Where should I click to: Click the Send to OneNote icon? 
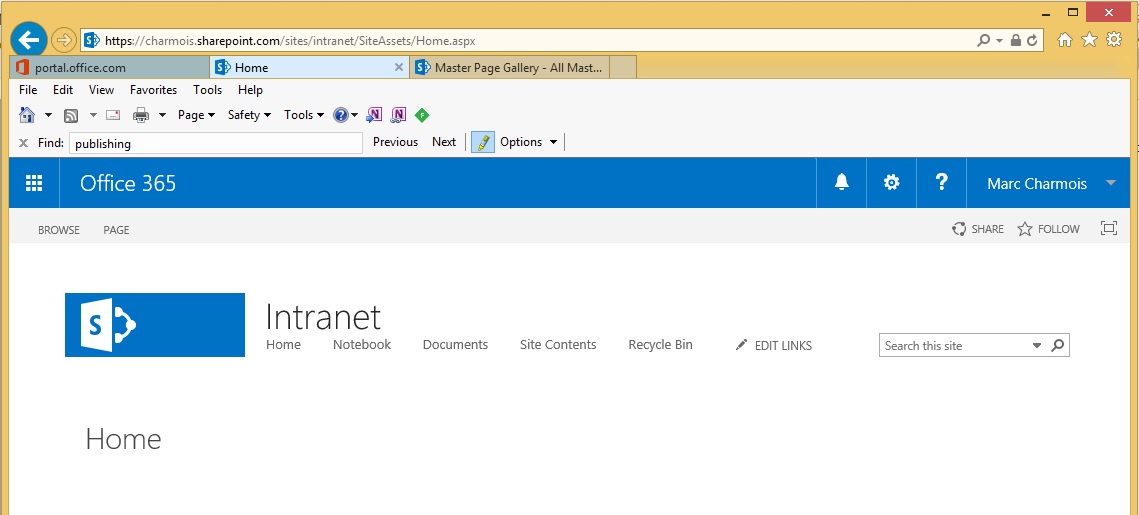pyautogui.click(x=374, y=115)
